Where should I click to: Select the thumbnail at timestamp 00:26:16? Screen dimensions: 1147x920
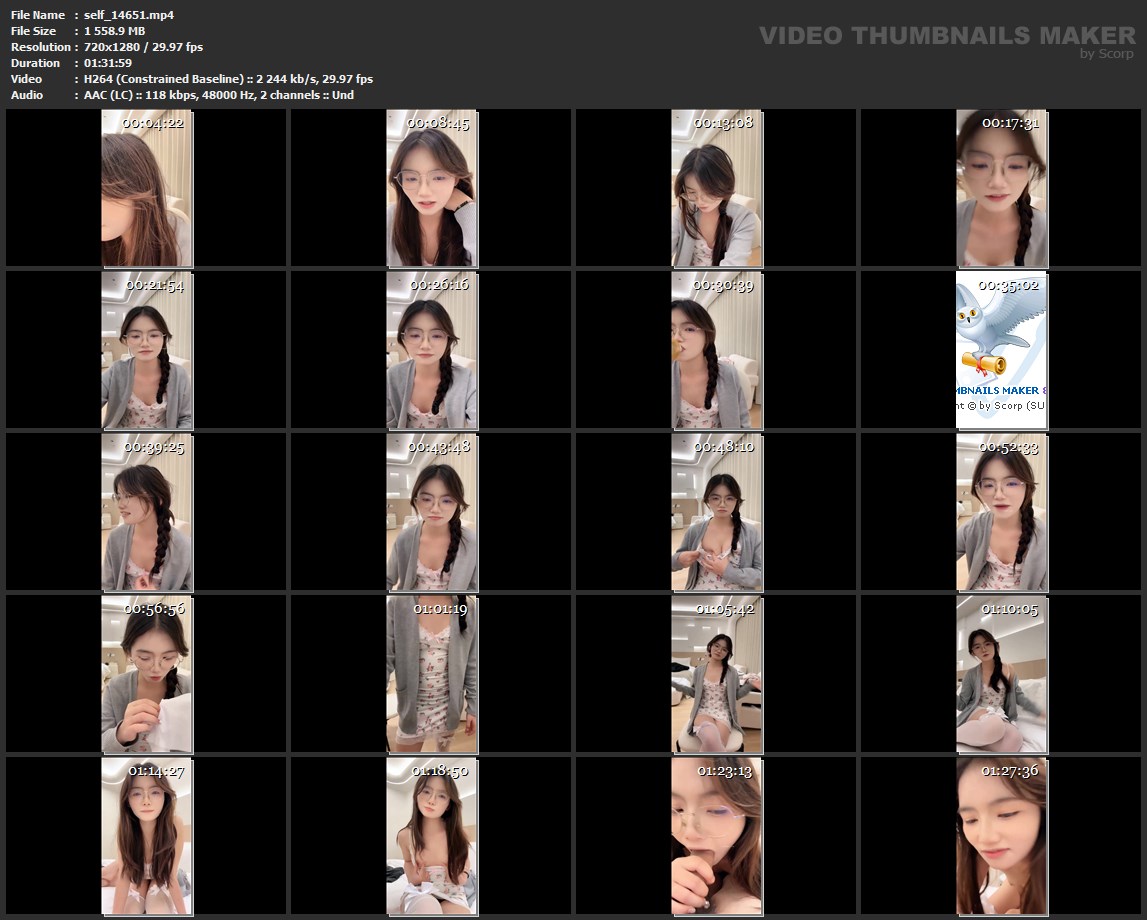(x=432, y=350)
